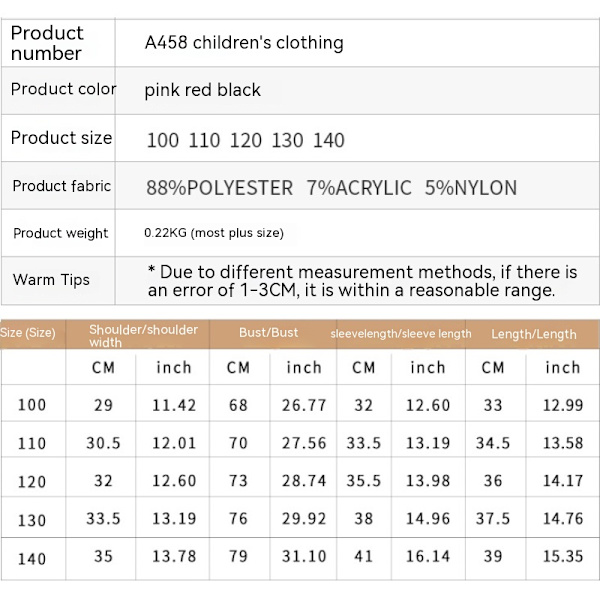Select the 88%POLYESTER fabric composition text
Image resolution: width=600 pixels, height=600 pixels.
tap(219, 188)
